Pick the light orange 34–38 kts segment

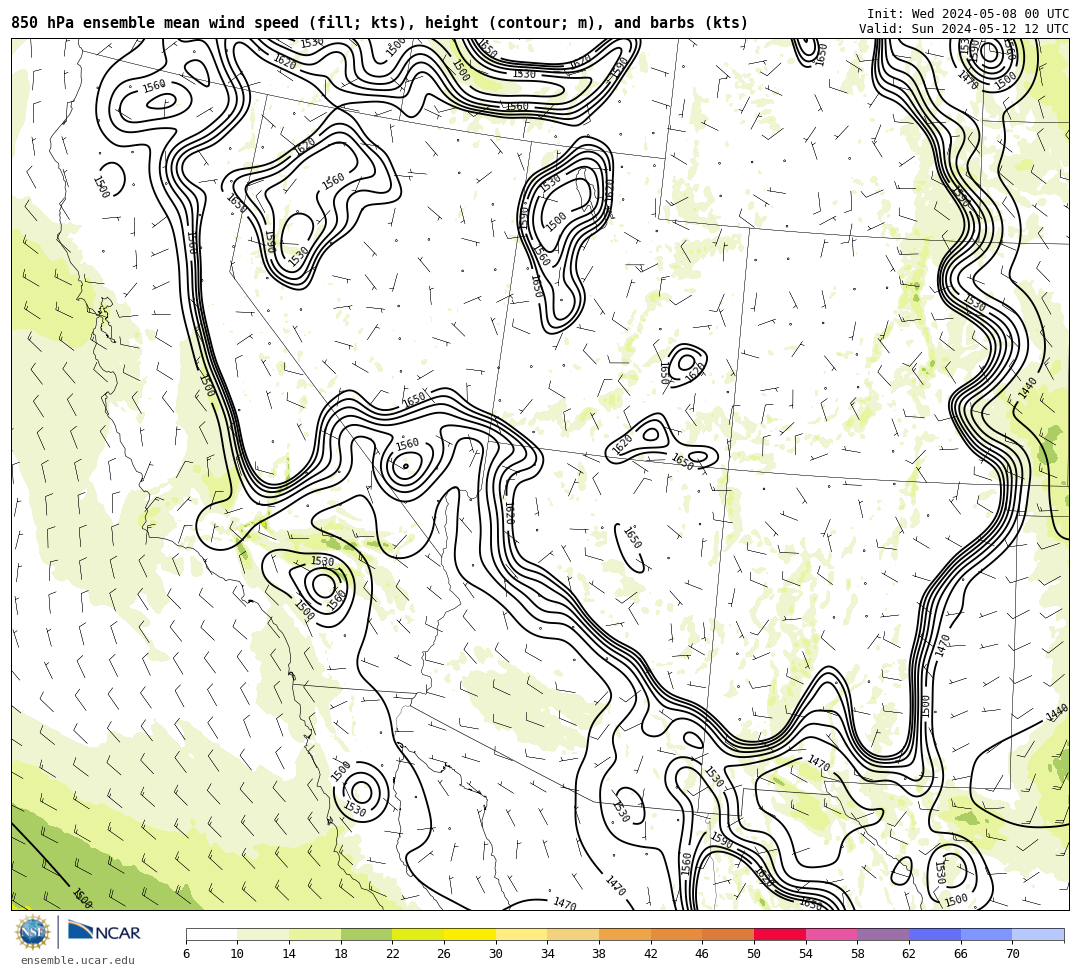573,934
